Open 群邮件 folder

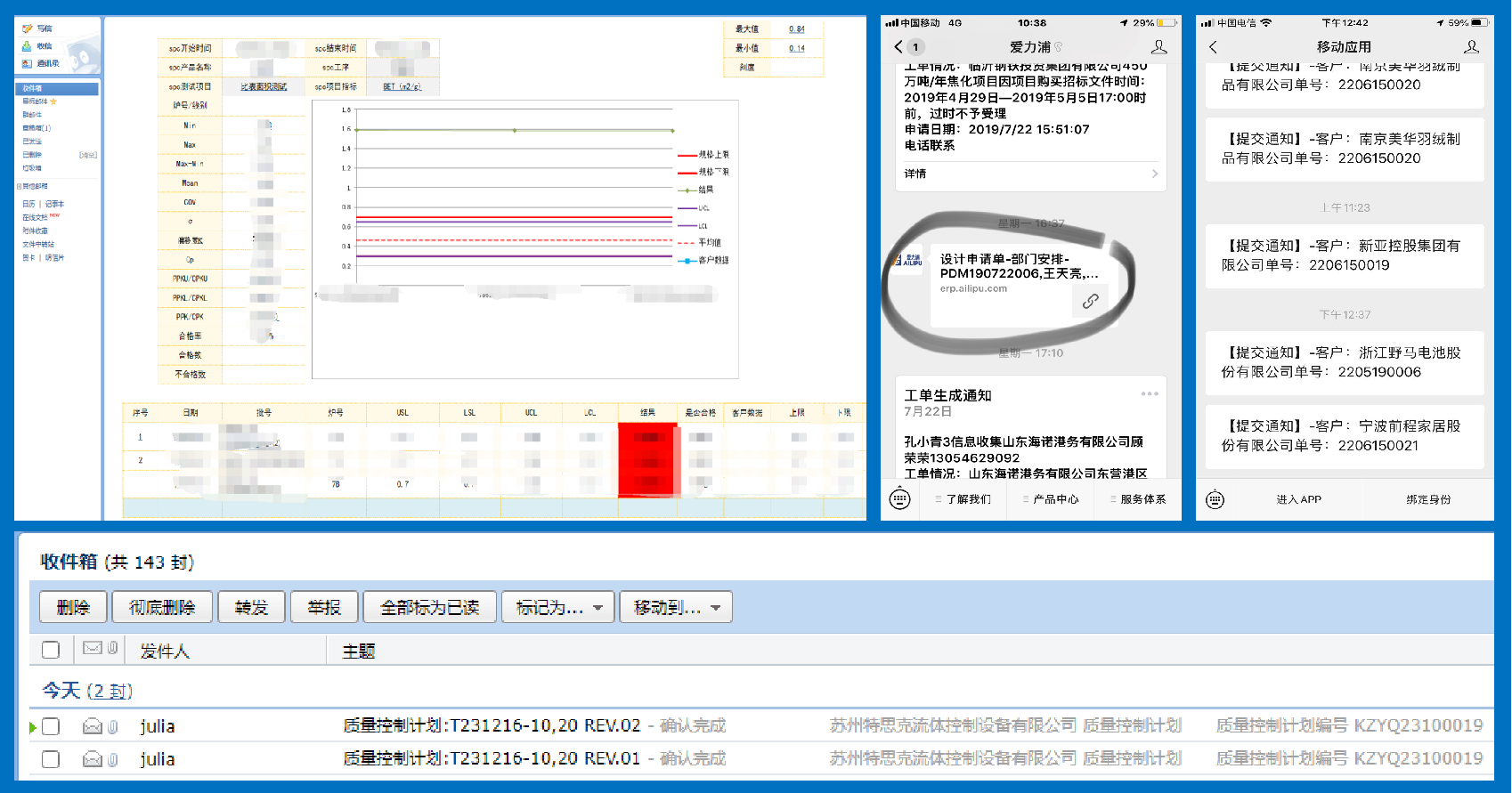(32, 115)
